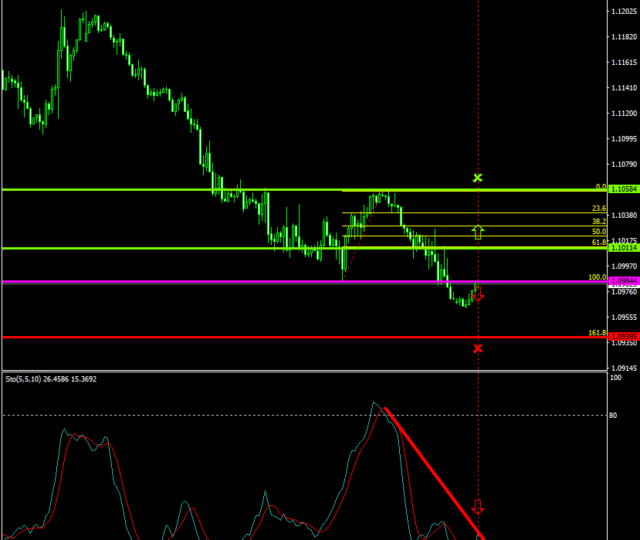Select the green up arrow on the chart
This screenshot has width=640, height=540.
478,232
